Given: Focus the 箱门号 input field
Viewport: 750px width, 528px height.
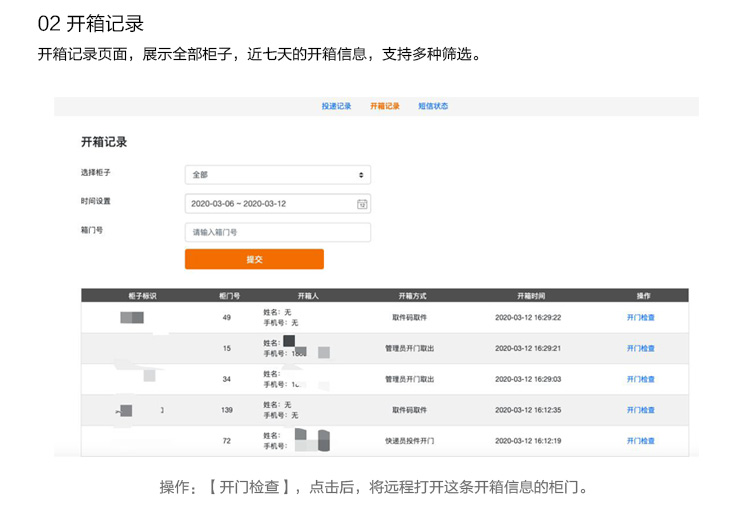Looking at the screenshot, I should pos(277,232).
